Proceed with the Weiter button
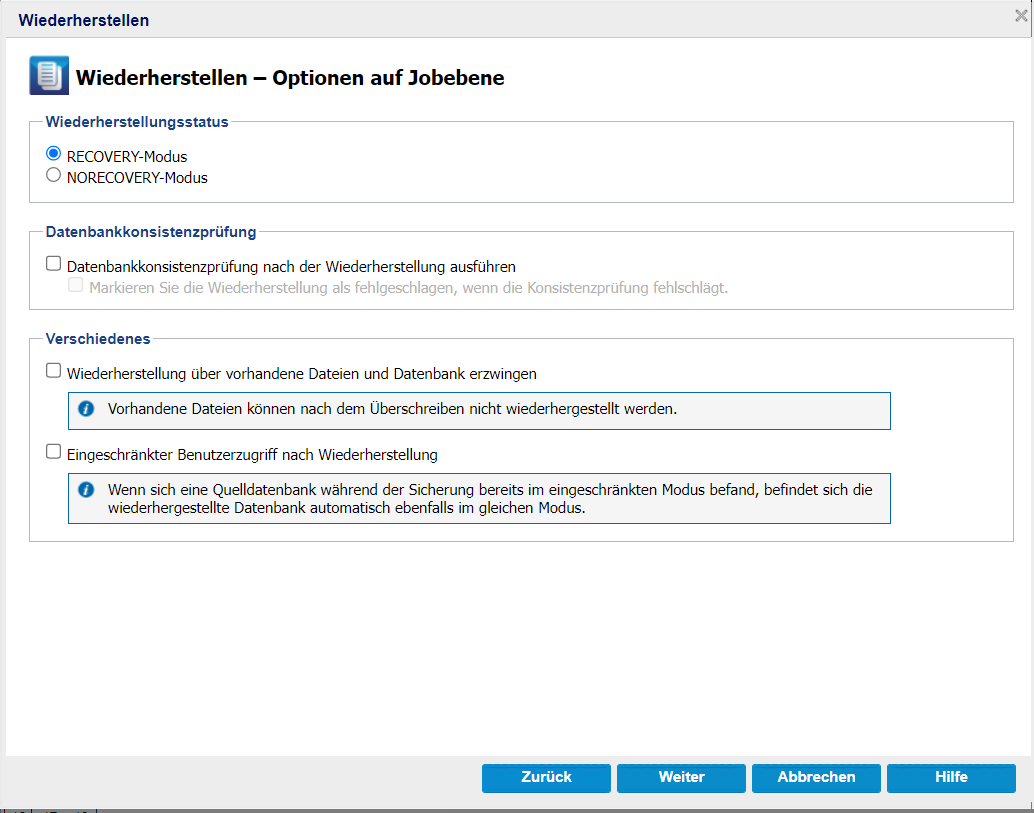The height and width of the screenshot is (813, 1034). pos(681,777)
